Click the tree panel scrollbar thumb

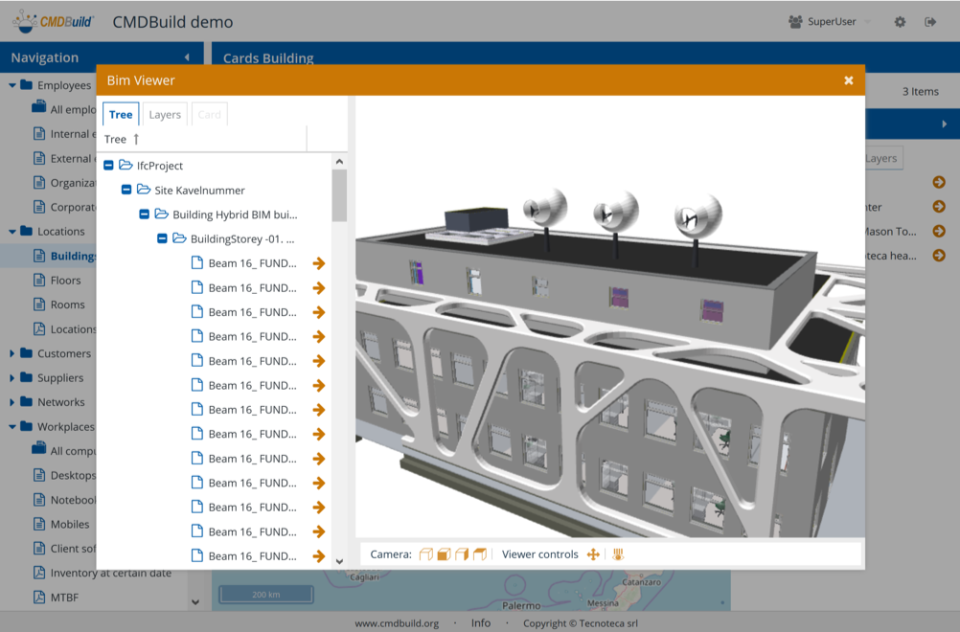tap(339, 195)
